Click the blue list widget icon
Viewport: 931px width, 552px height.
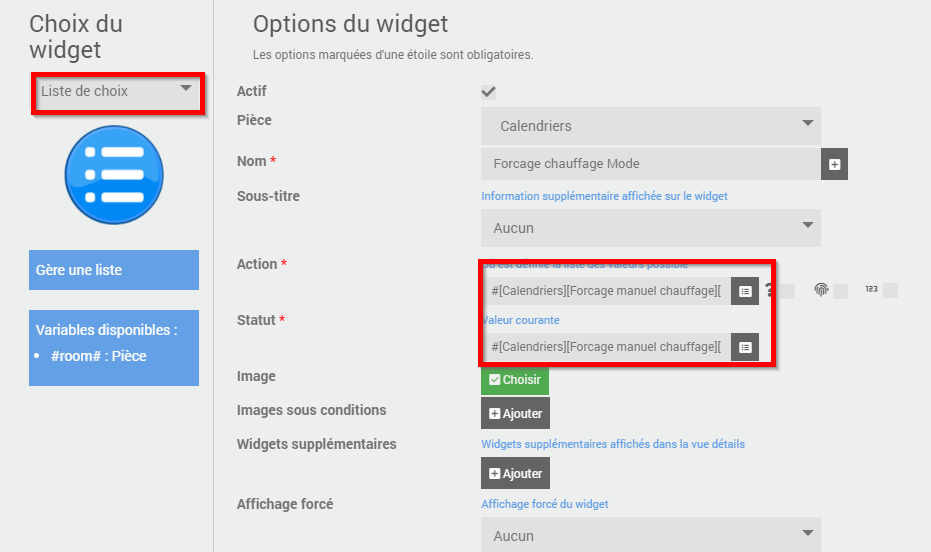point(114,175)
